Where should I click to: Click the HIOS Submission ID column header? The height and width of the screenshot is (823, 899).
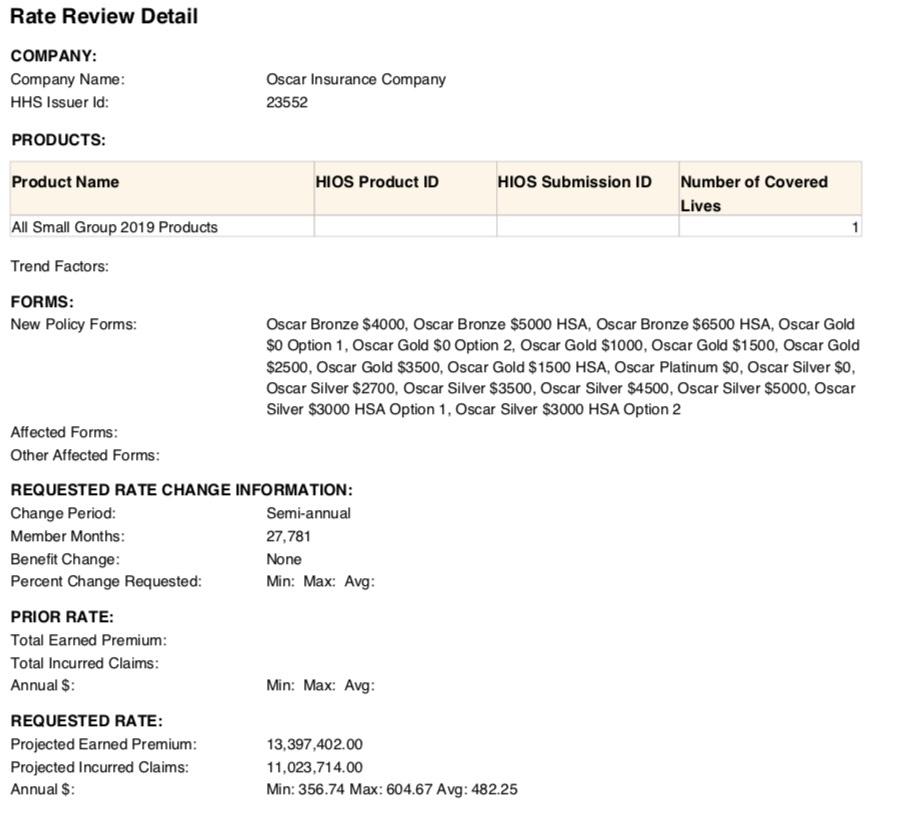click(574, 182)
